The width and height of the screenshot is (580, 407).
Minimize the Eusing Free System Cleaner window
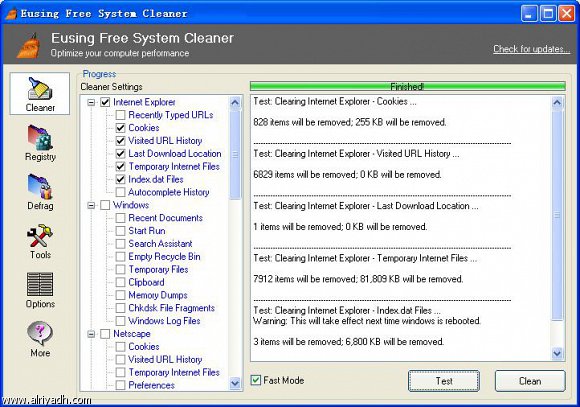[529, 14]
